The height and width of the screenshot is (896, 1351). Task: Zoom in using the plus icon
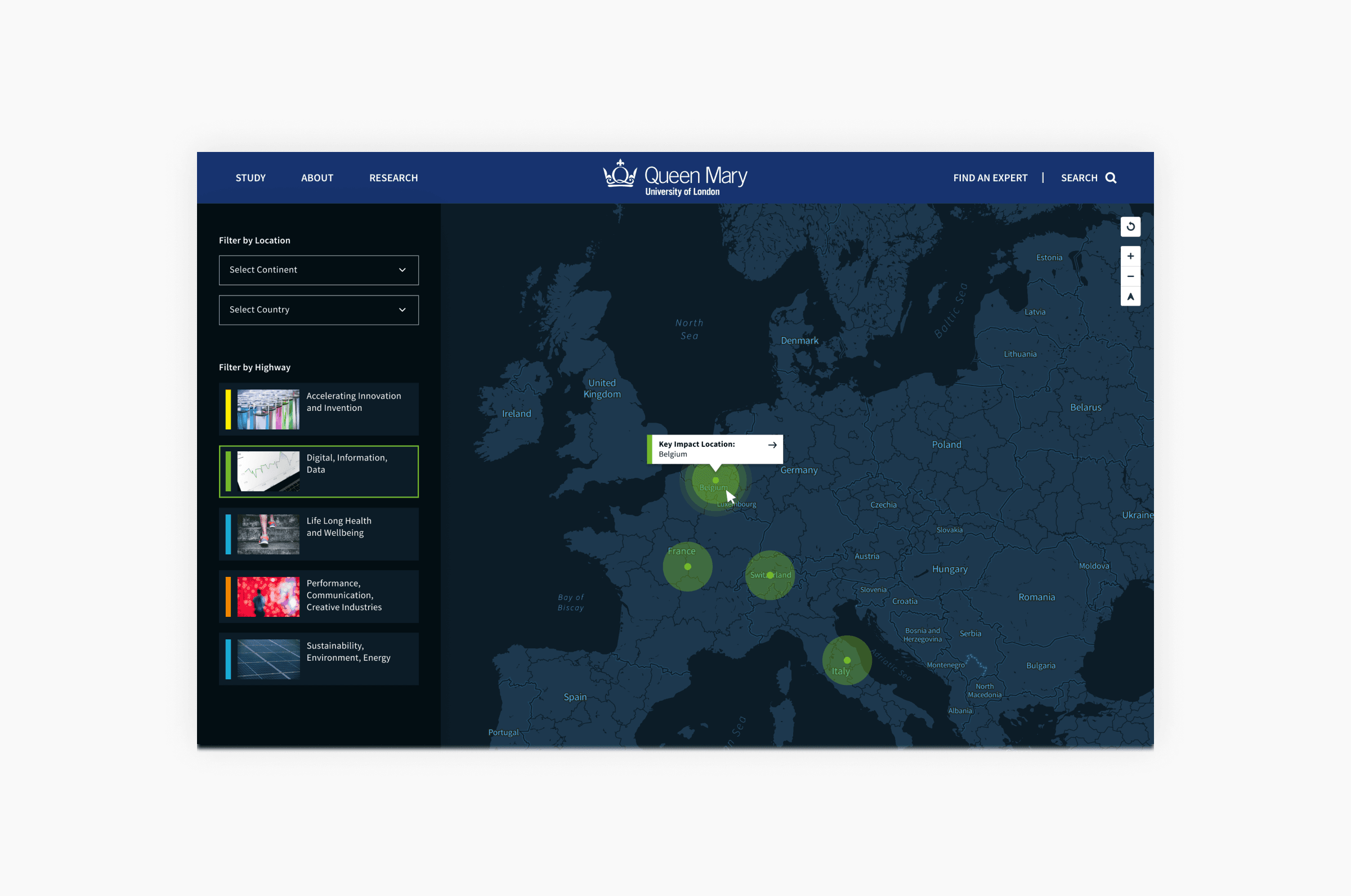click(x=1130, y=256)
